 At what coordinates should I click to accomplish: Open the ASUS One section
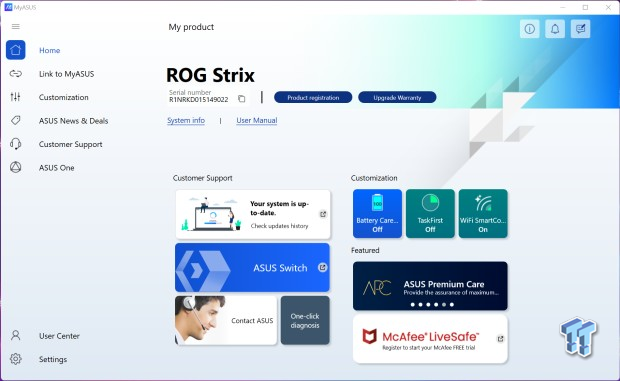click(x=57, y=168)
